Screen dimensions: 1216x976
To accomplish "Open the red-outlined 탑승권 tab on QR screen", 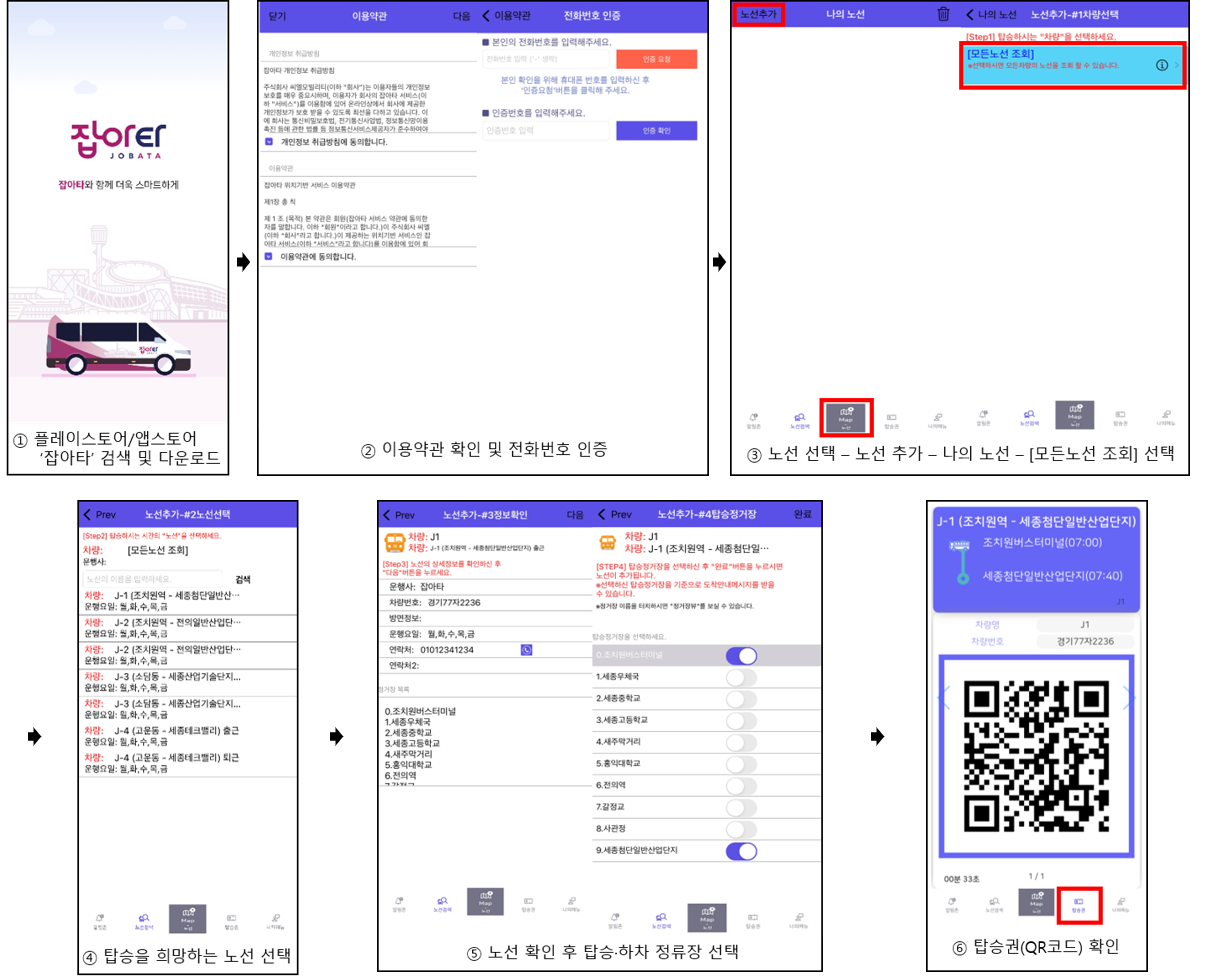I will (x=1079, y=903).
